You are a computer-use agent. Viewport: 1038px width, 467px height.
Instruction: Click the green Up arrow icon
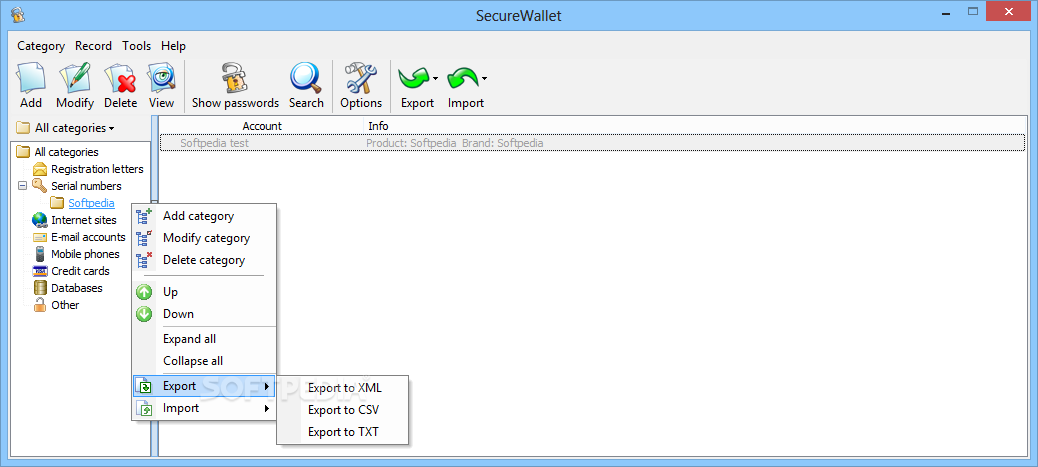[144, 291]
